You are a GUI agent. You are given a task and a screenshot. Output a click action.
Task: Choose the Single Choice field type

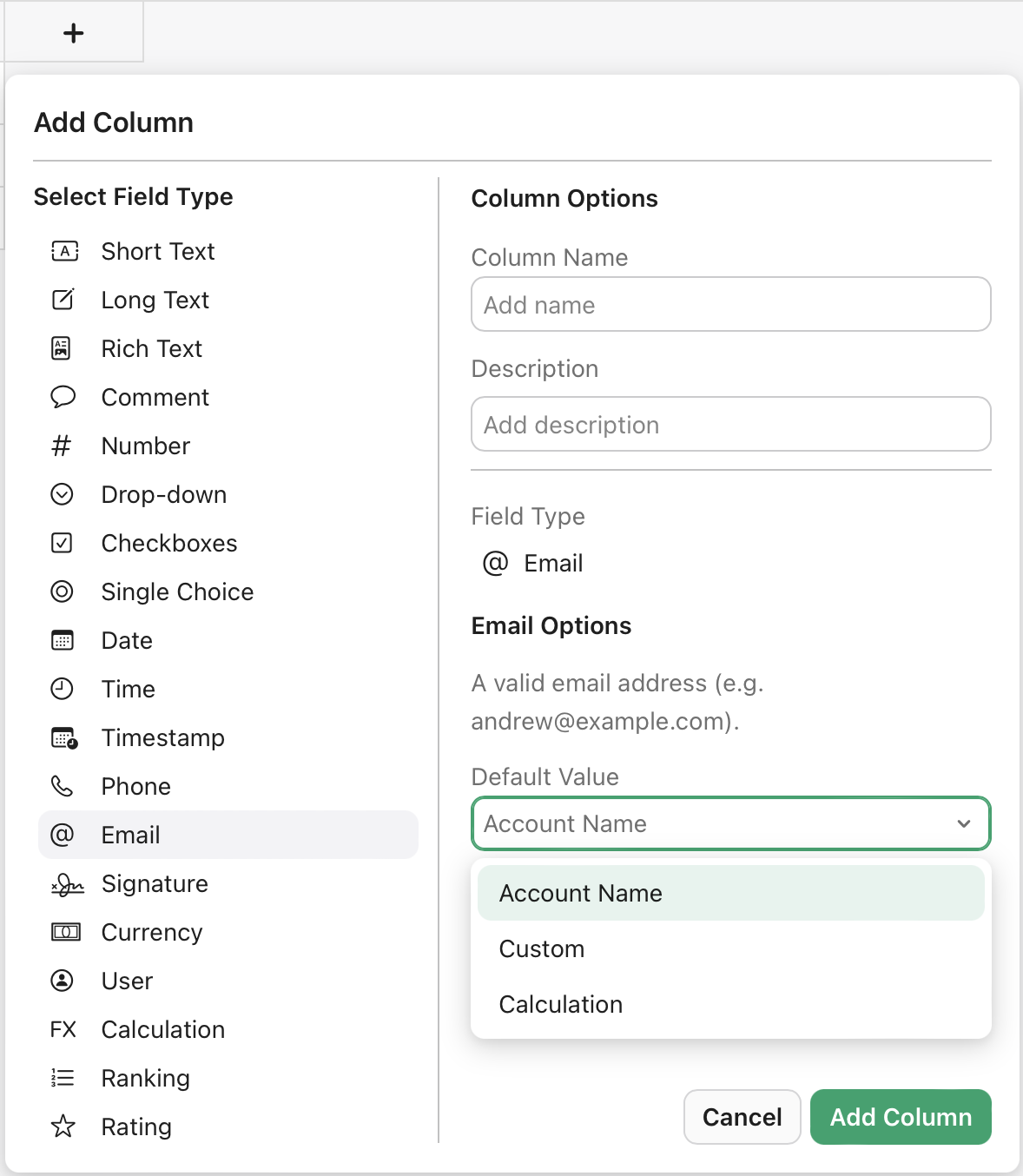(x=176, y=591)
